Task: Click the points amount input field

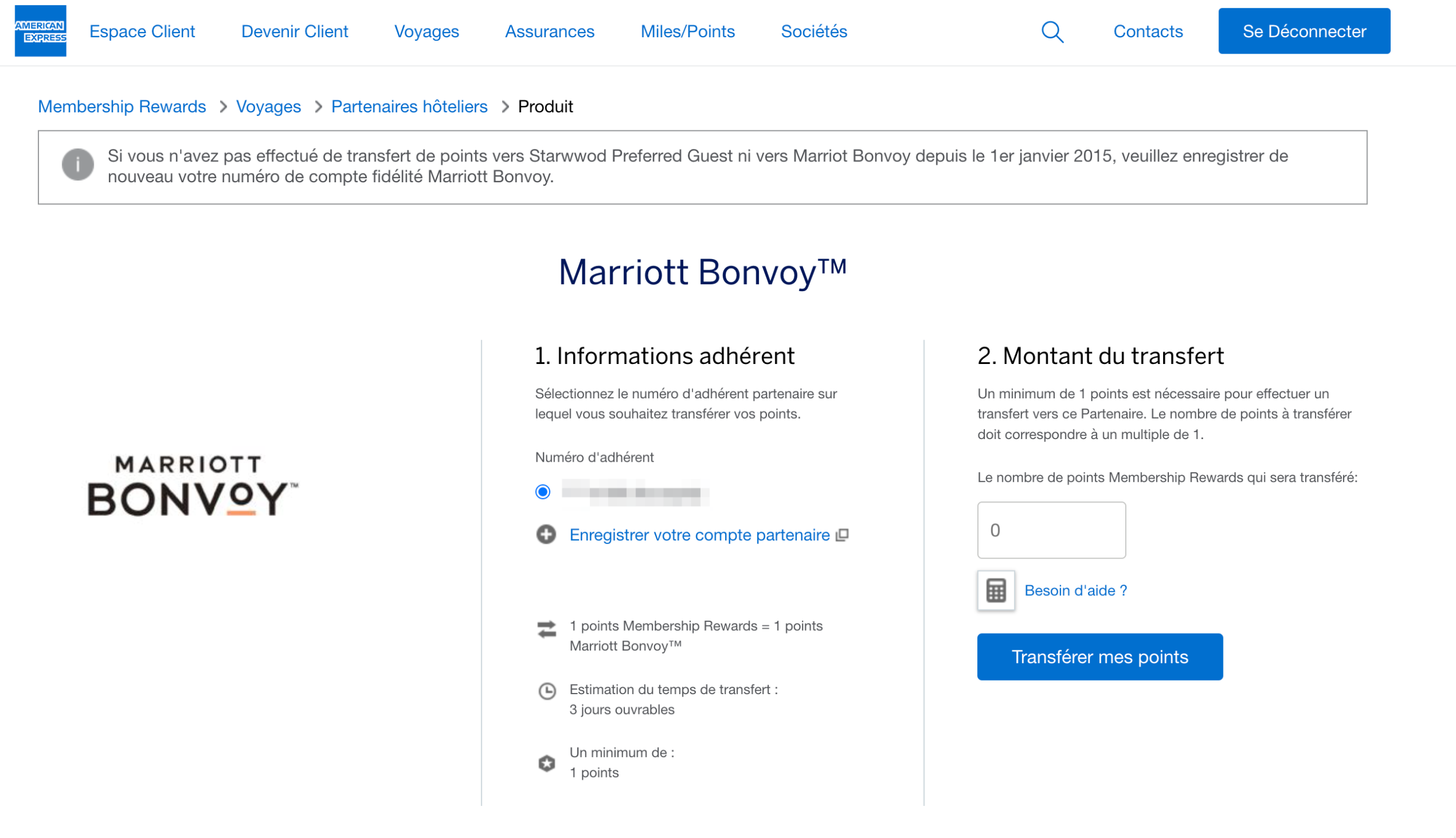Action: 1051,530
